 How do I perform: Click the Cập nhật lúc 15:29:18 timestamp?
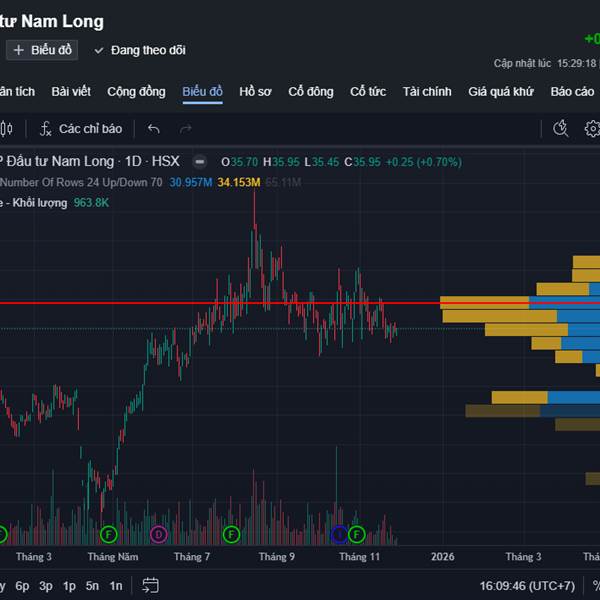click(545, 63)
